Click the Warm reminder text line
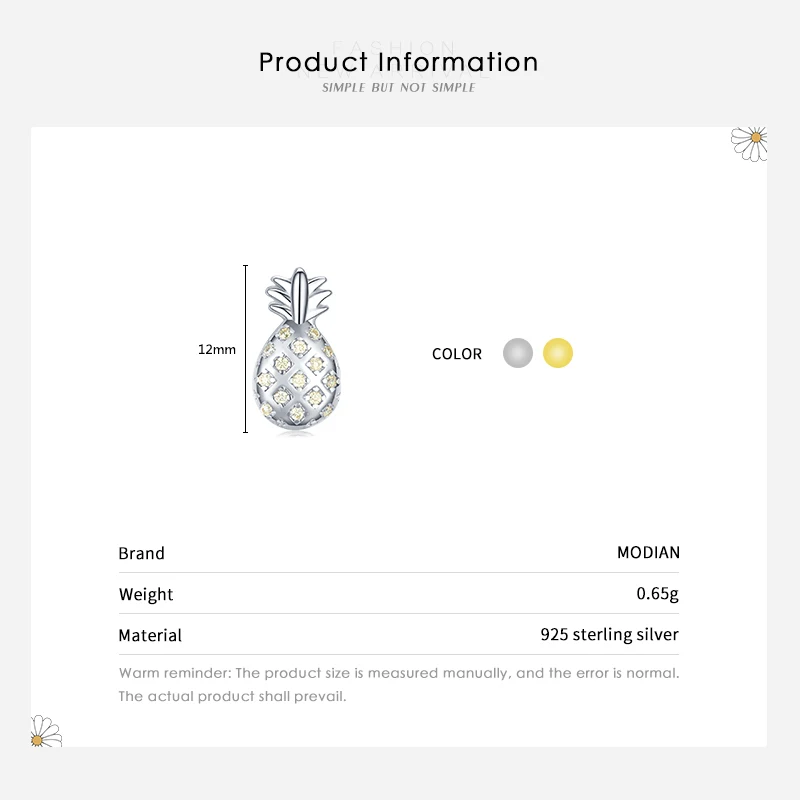 pyautogui.click(x=399, y=673)
